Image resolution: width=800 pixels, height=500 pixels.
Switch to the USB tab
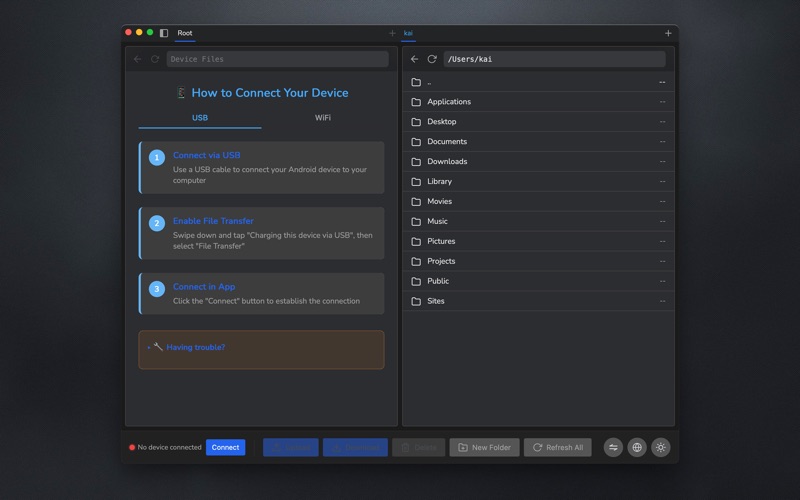coord(199,118)
